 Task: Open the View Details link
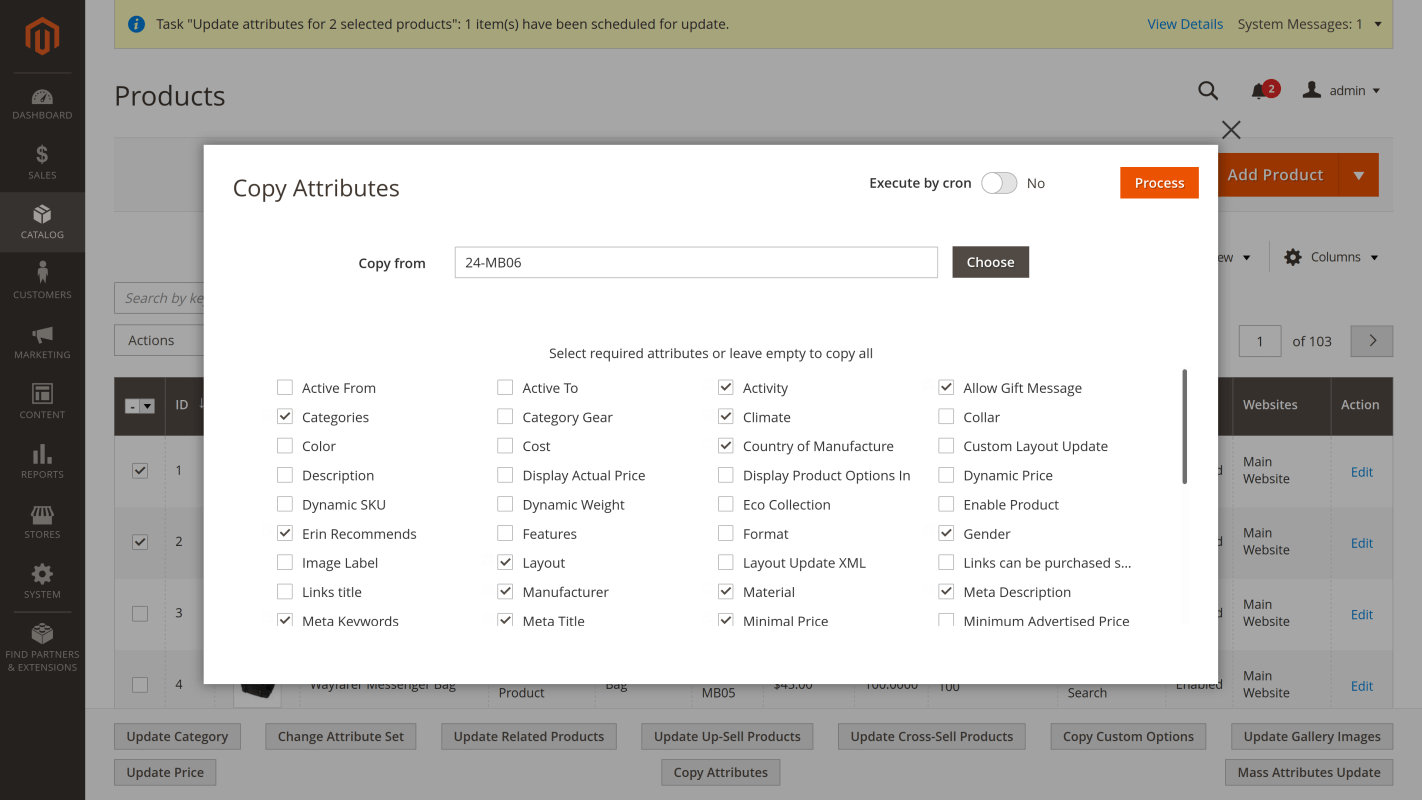(1185, 23)
